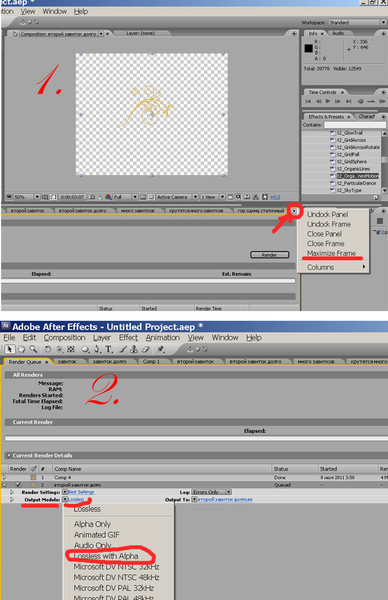
Task: Choose Close Panel from panel menu
Action: click(324, 234)
